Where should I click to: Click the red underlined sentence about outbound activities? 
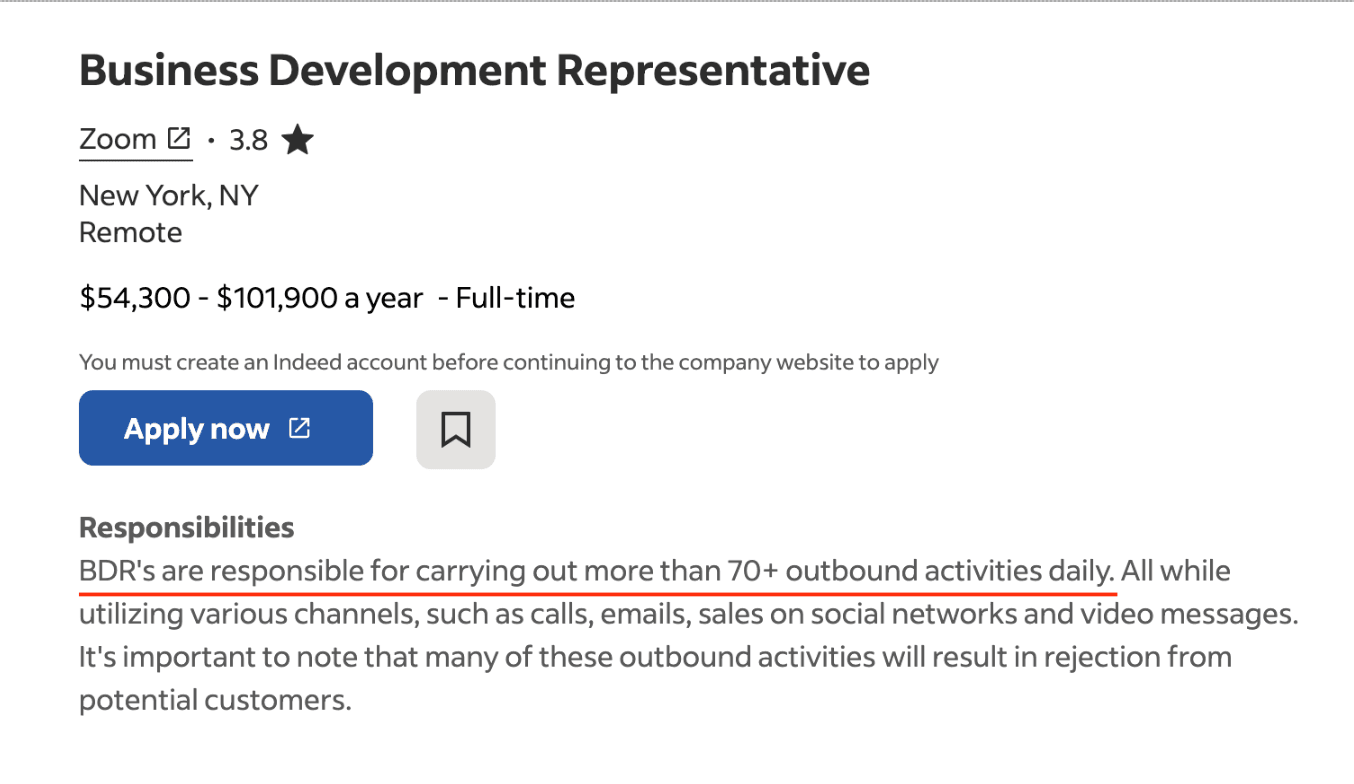point(600,570)
